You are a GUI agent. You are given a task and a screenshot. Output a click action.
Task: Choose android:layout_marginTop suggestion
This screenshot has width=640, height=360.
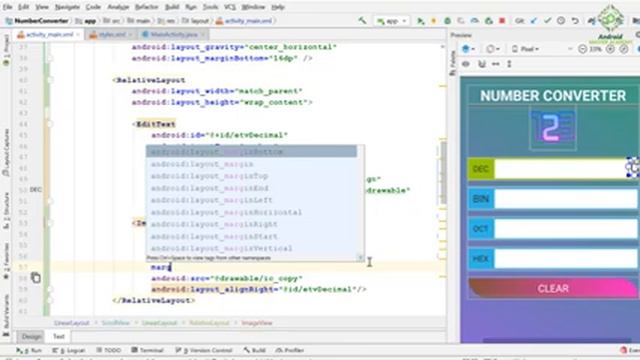pos(251,176)
